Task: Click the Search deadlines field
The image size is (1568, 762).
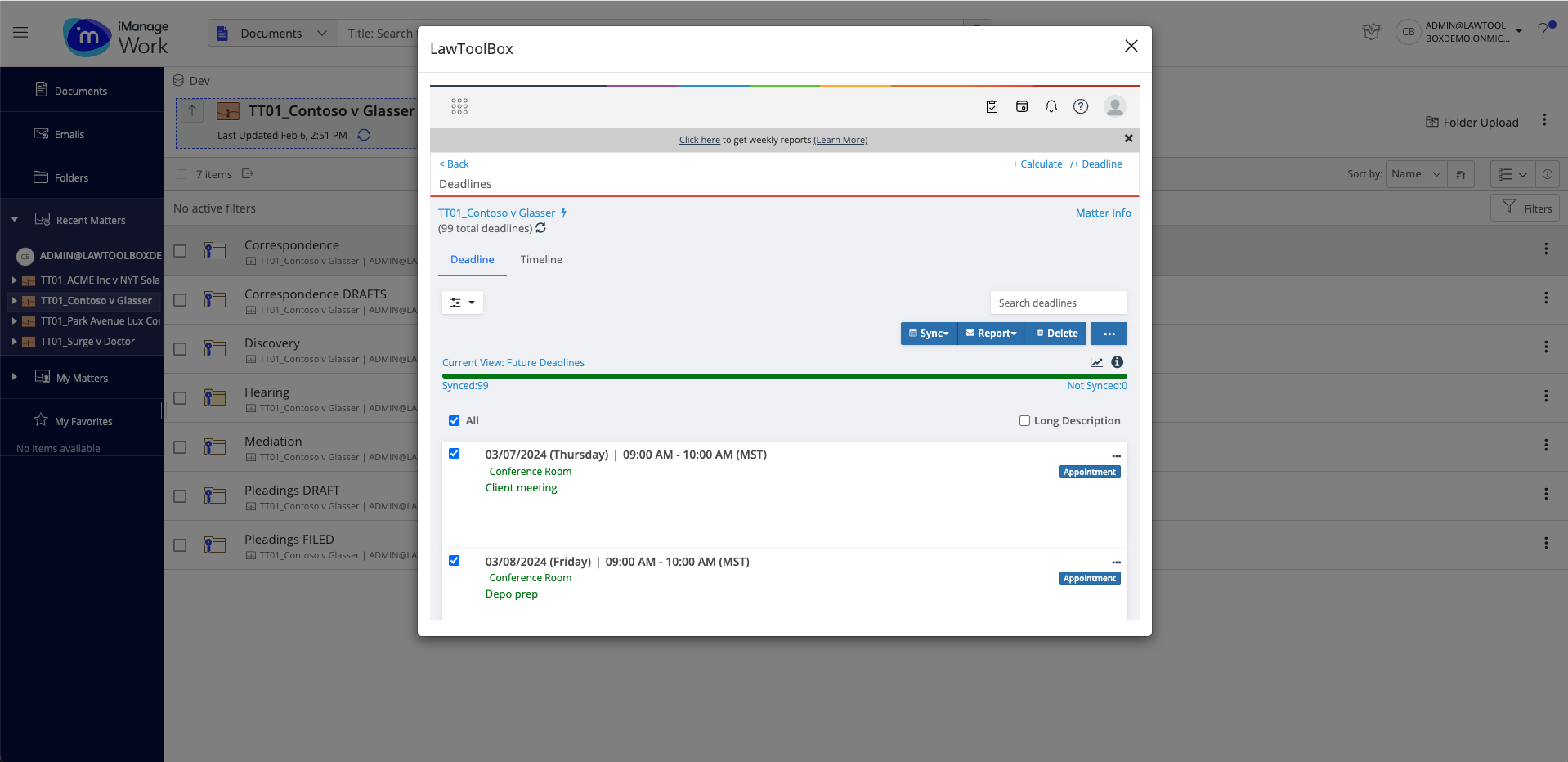Action: [1059, 303]
